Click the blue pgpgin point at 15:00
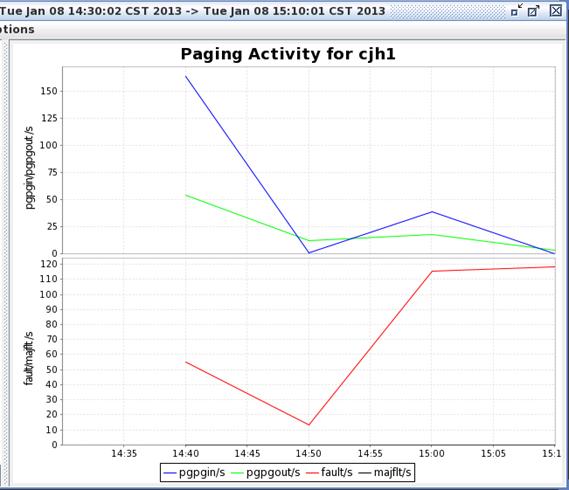 (x=432, y=212)
